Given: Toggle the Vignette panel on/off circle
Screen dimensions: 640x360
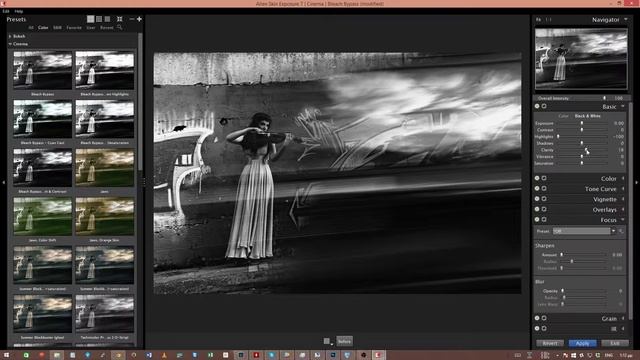Looking at the screenshot, I should (x=537, y=199).
